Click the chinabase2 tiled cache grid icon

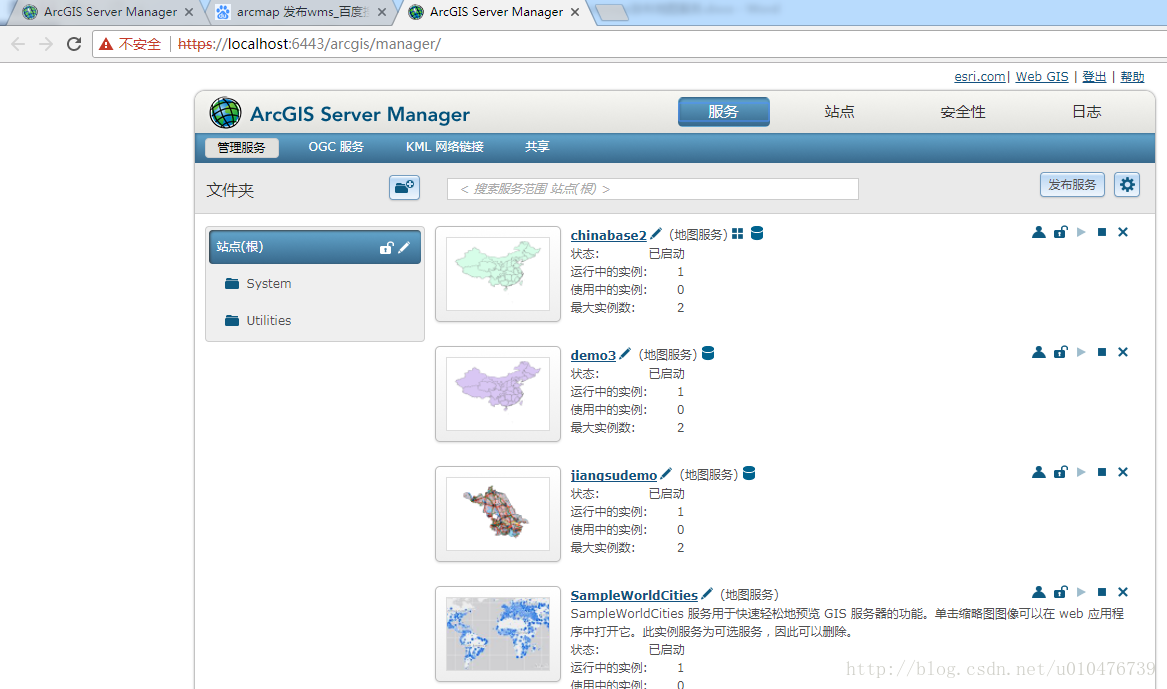pos(738,234)
